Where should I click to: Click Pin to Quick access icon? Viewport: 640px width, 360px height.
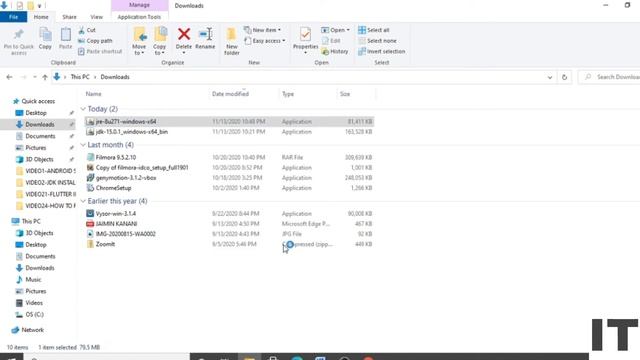tap(19, 42)
